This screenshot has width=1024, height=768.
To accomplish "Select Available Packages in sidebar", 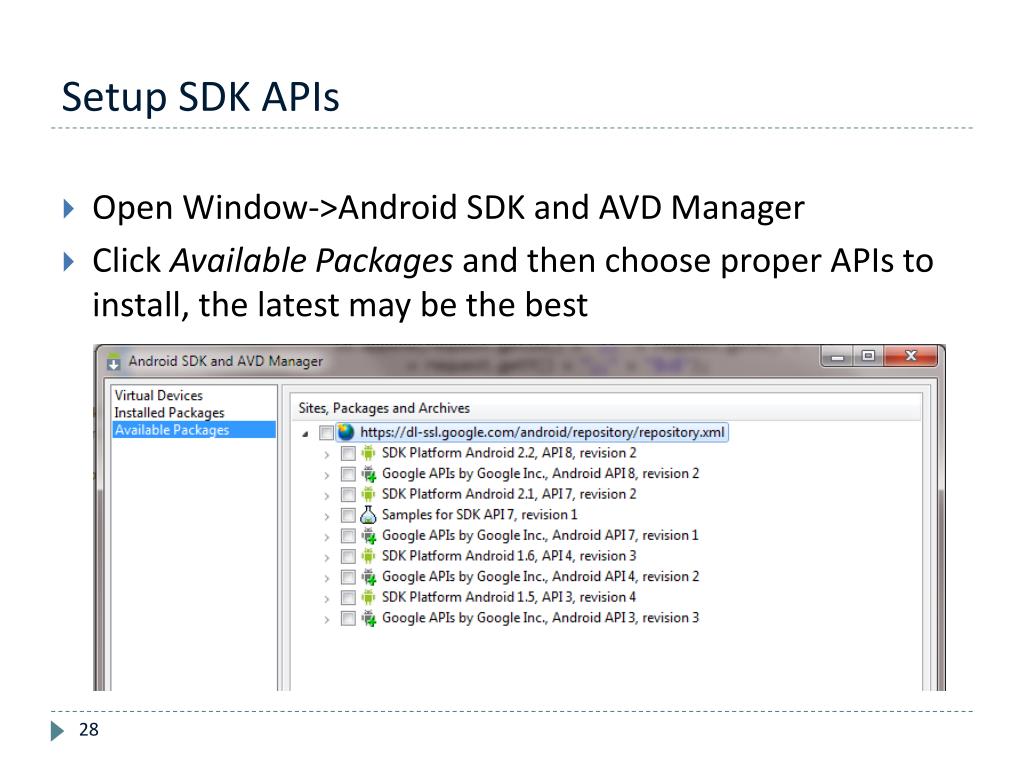I will 194,430.
